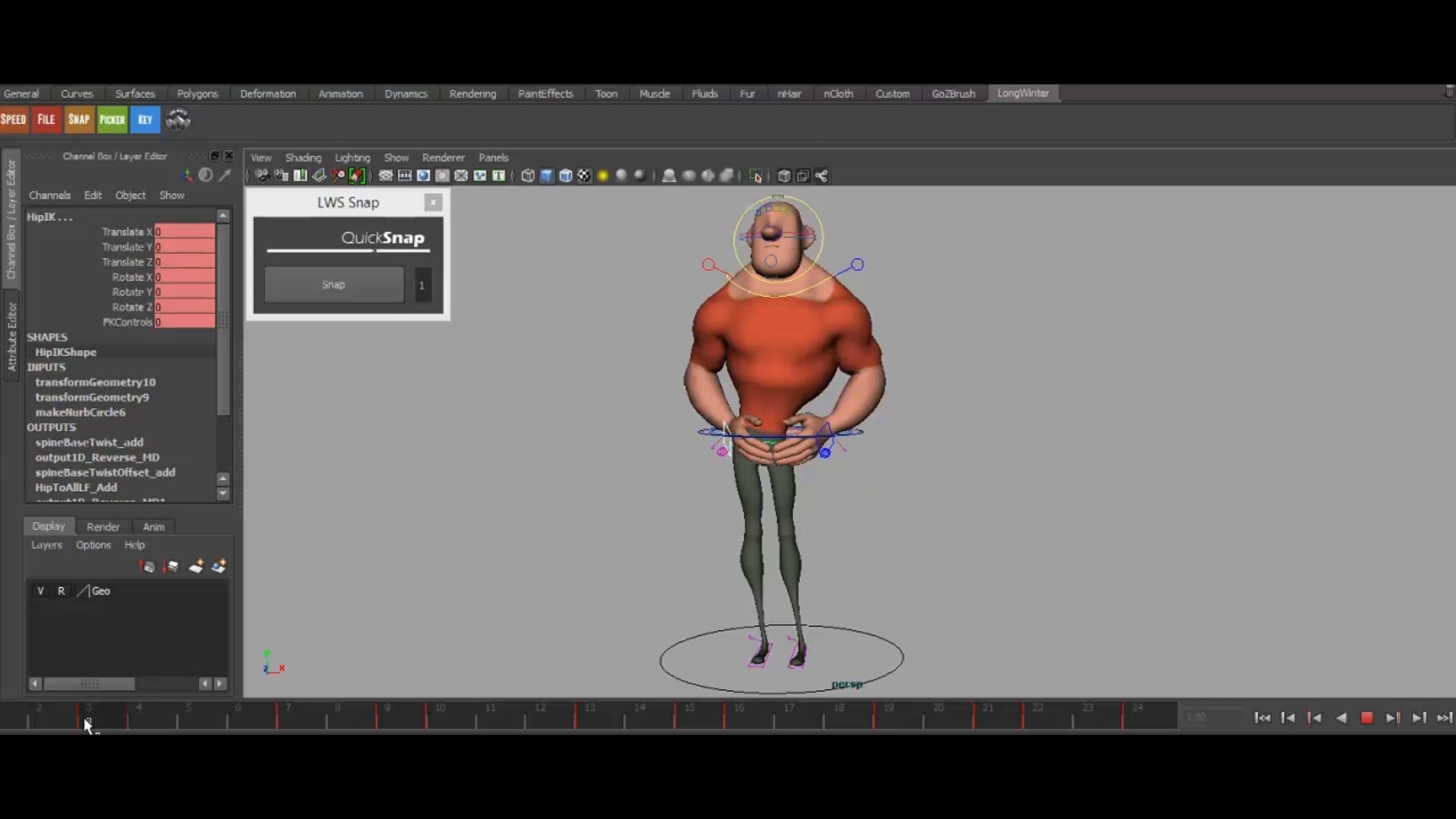Switch to the Animation shelf tab
The height and width of the screenshot is (819, 1456).
coord(340,94)
